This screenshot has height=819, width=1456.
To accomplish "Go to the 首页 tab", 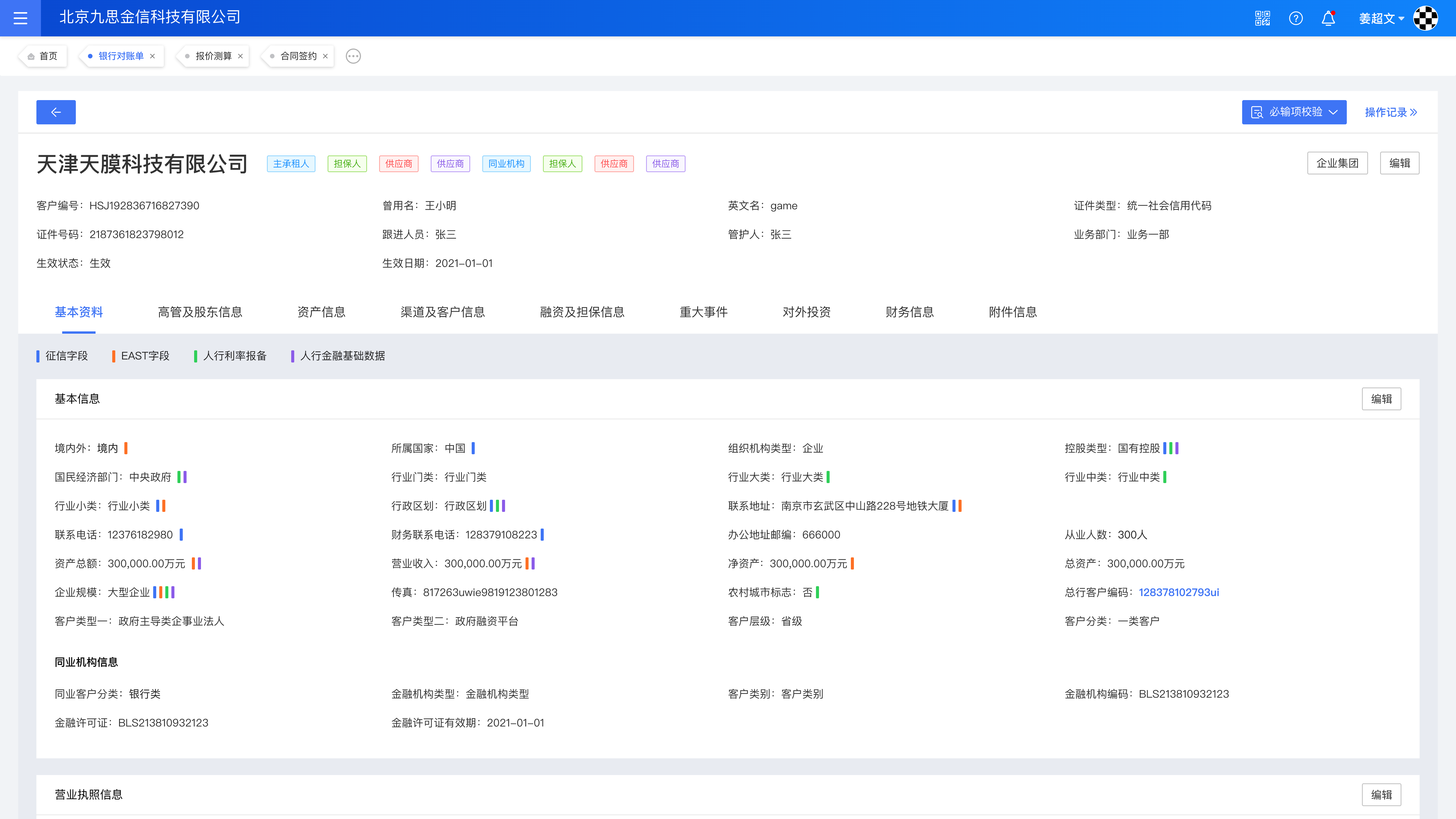I will click(43, 56).
